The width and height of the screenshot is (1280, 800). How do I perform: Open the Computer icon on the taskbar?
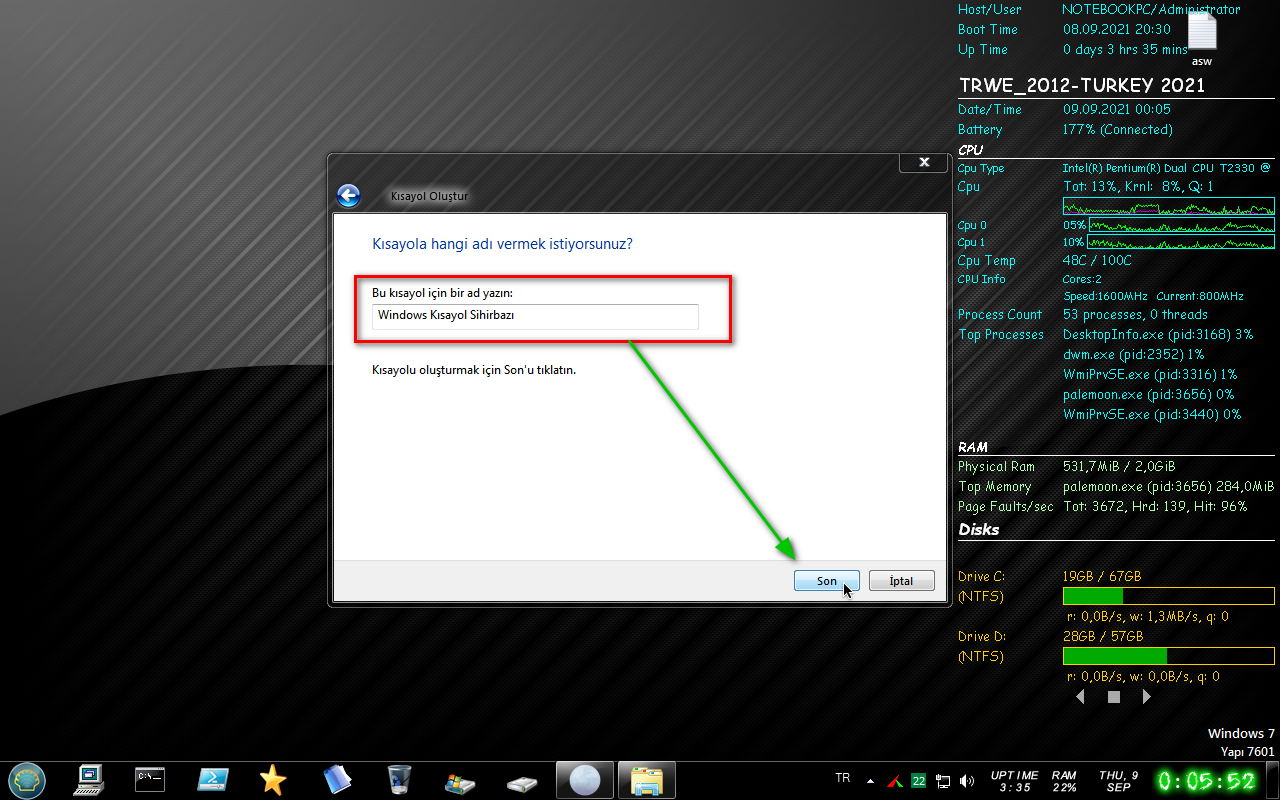(x=89, y=779)
